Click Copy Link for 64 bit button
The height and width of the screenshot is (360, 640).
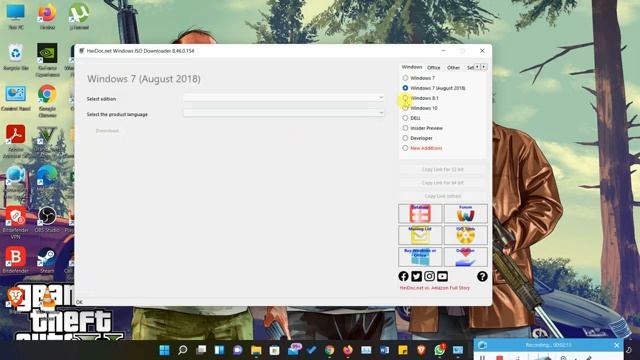[x=443, y=183]
